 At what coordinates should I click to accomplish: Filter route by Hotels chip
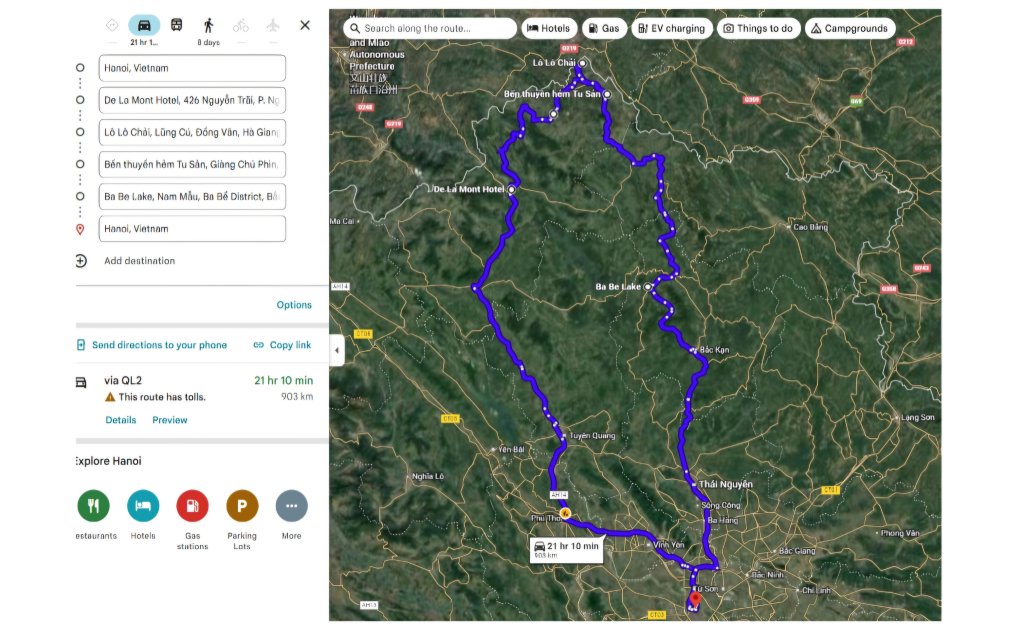point(549,29)
